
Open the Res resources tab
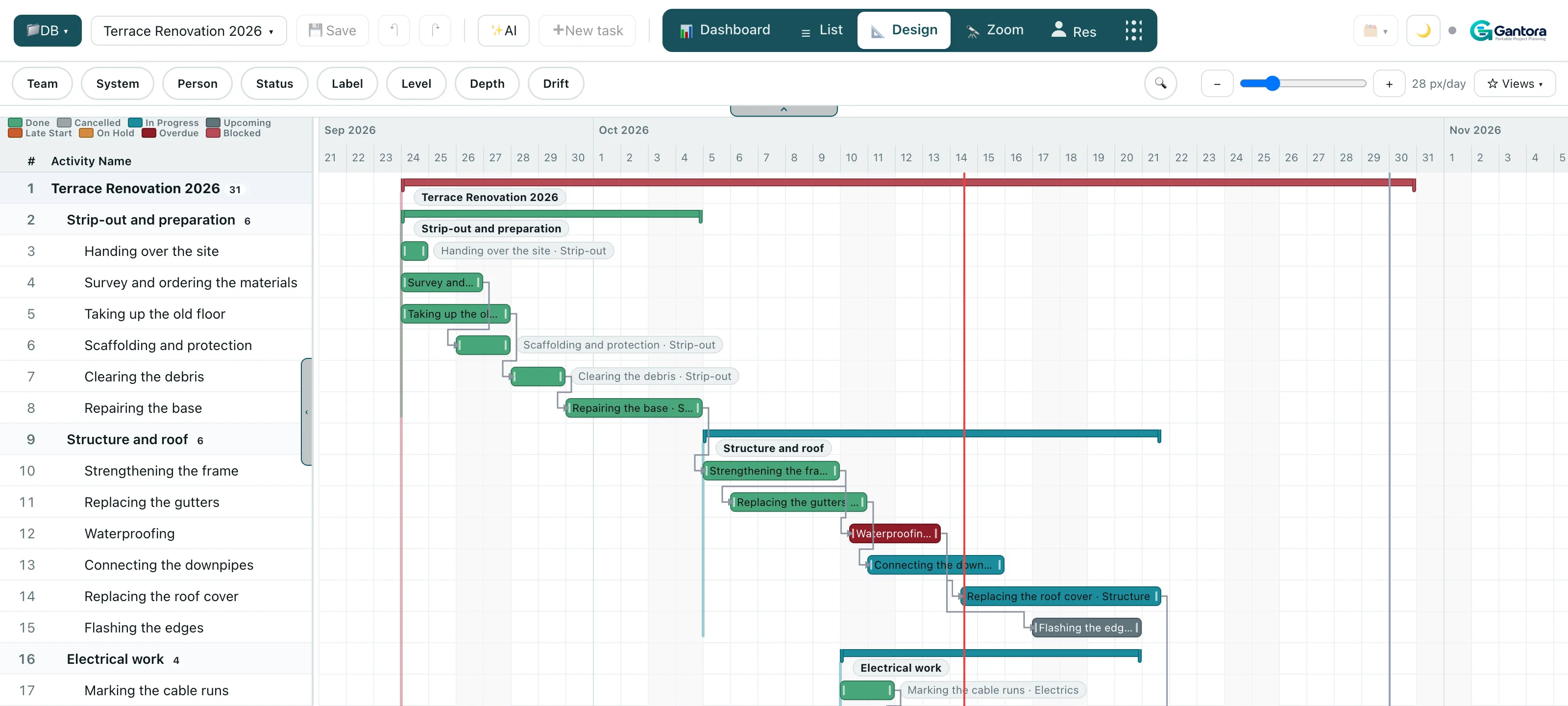(1074, 30)
